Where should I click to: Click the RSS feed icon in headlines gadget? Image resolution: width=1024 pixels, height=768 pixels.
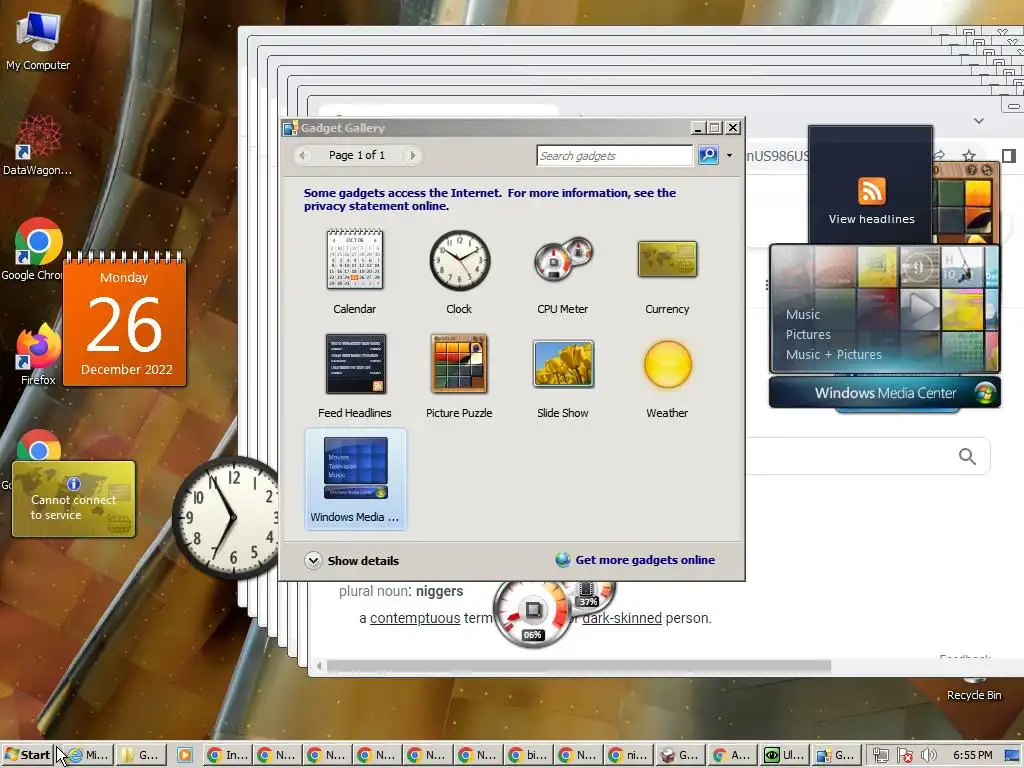click(872, 191)
